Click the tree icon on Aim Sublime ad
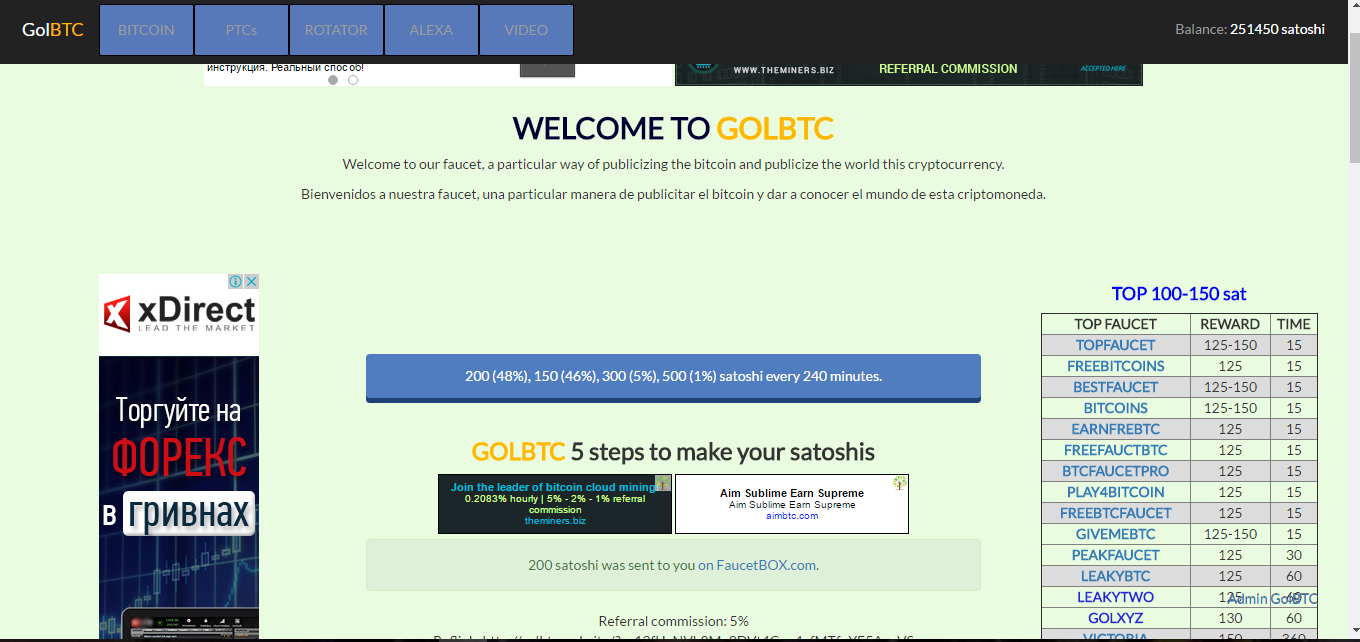Screen dimensions: 1360x642 tap(900, 483)
